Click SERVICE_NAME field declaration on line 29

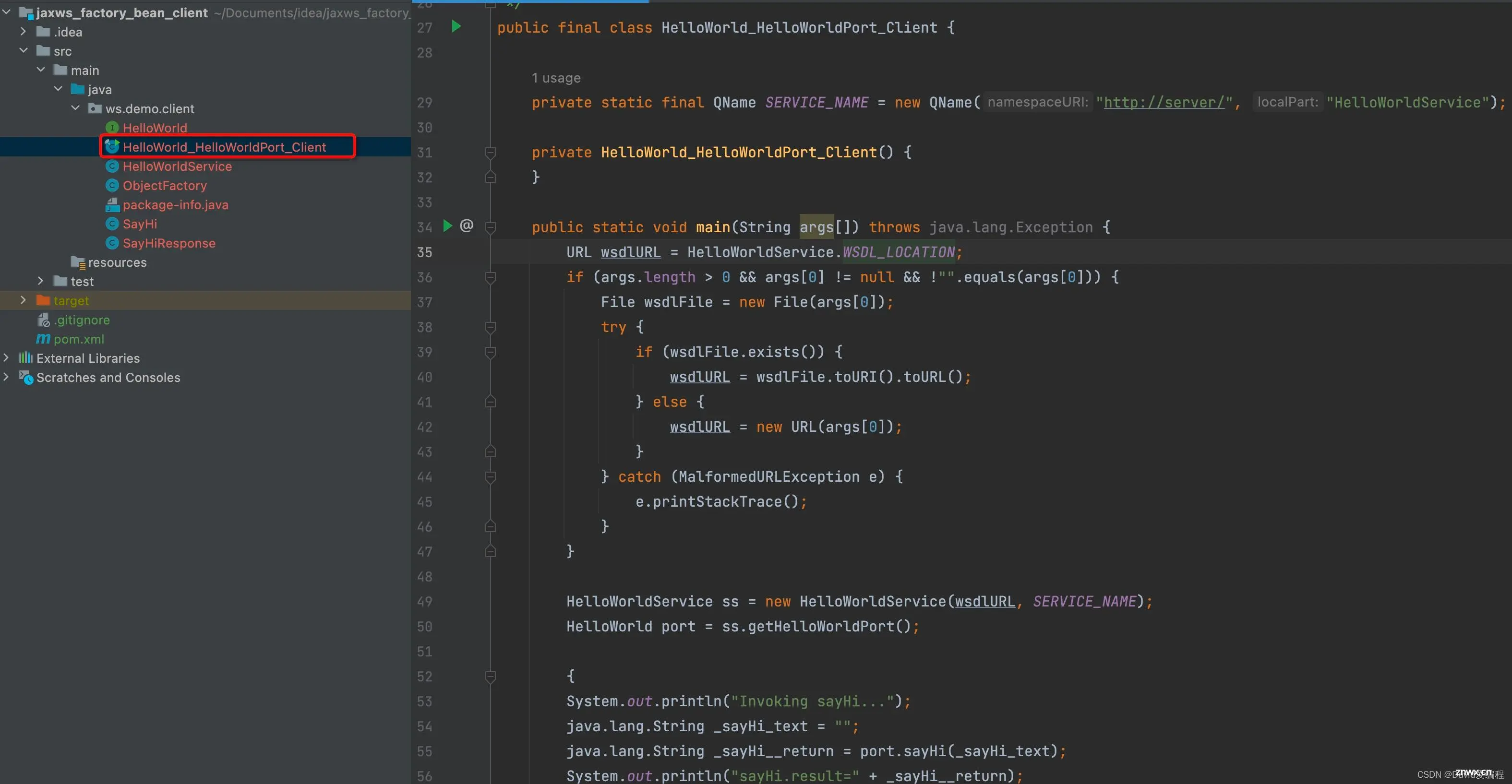coord(816,103)
